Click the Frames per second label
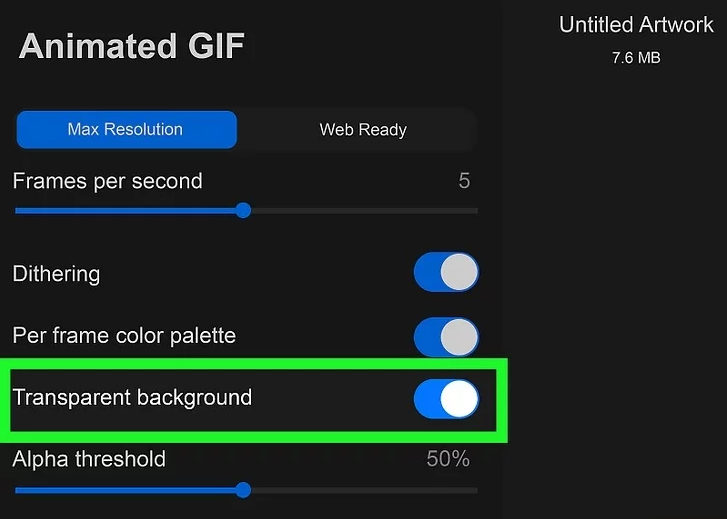The image size is (727, 519). 107,181
